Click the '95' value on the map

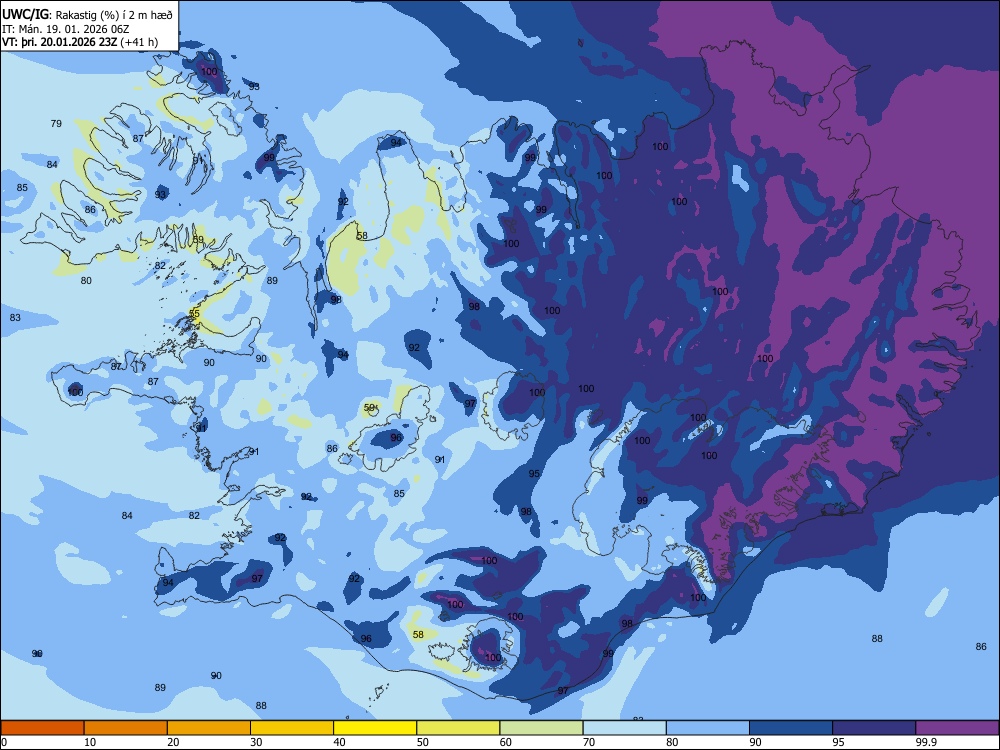point(534,474)
